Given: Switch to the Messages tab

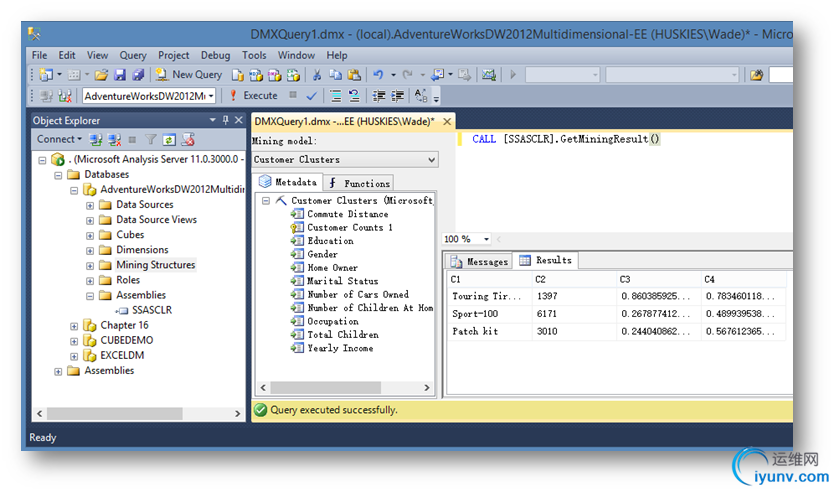Looking at the screenshot, I should (479, 261).
